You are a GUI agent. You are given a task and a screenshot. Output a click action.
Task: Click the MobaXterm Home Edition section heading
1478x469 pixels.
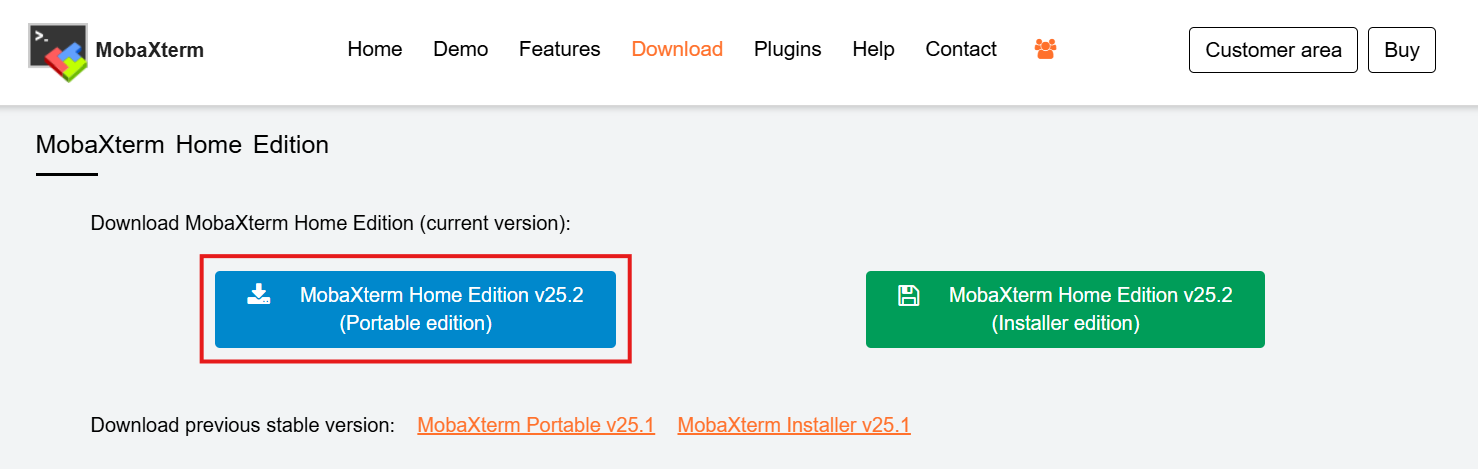(182, 145)
